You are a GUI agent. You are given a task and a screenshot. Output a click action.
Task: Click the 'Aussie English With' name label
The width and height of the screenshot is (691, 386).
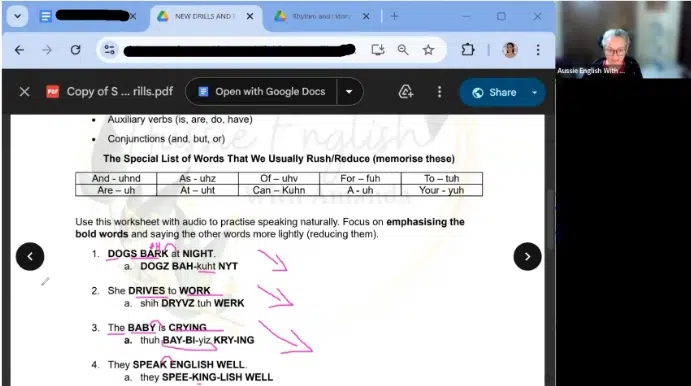591,71
